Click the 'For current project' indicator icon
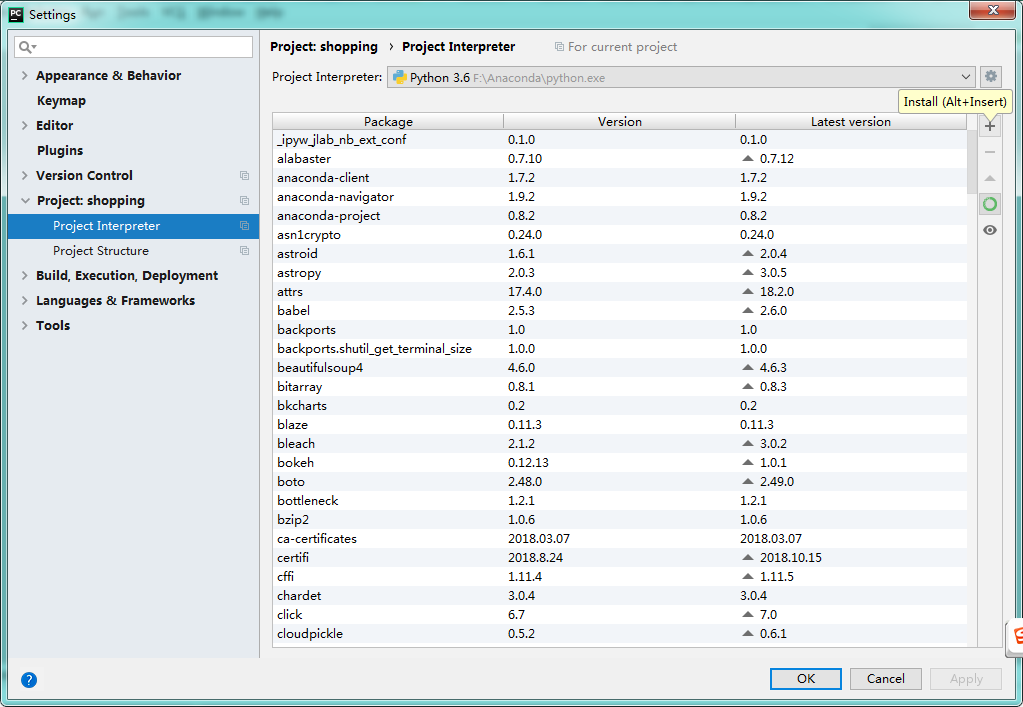The height and width of the screenshot is (707, 1023). [562, 46]
